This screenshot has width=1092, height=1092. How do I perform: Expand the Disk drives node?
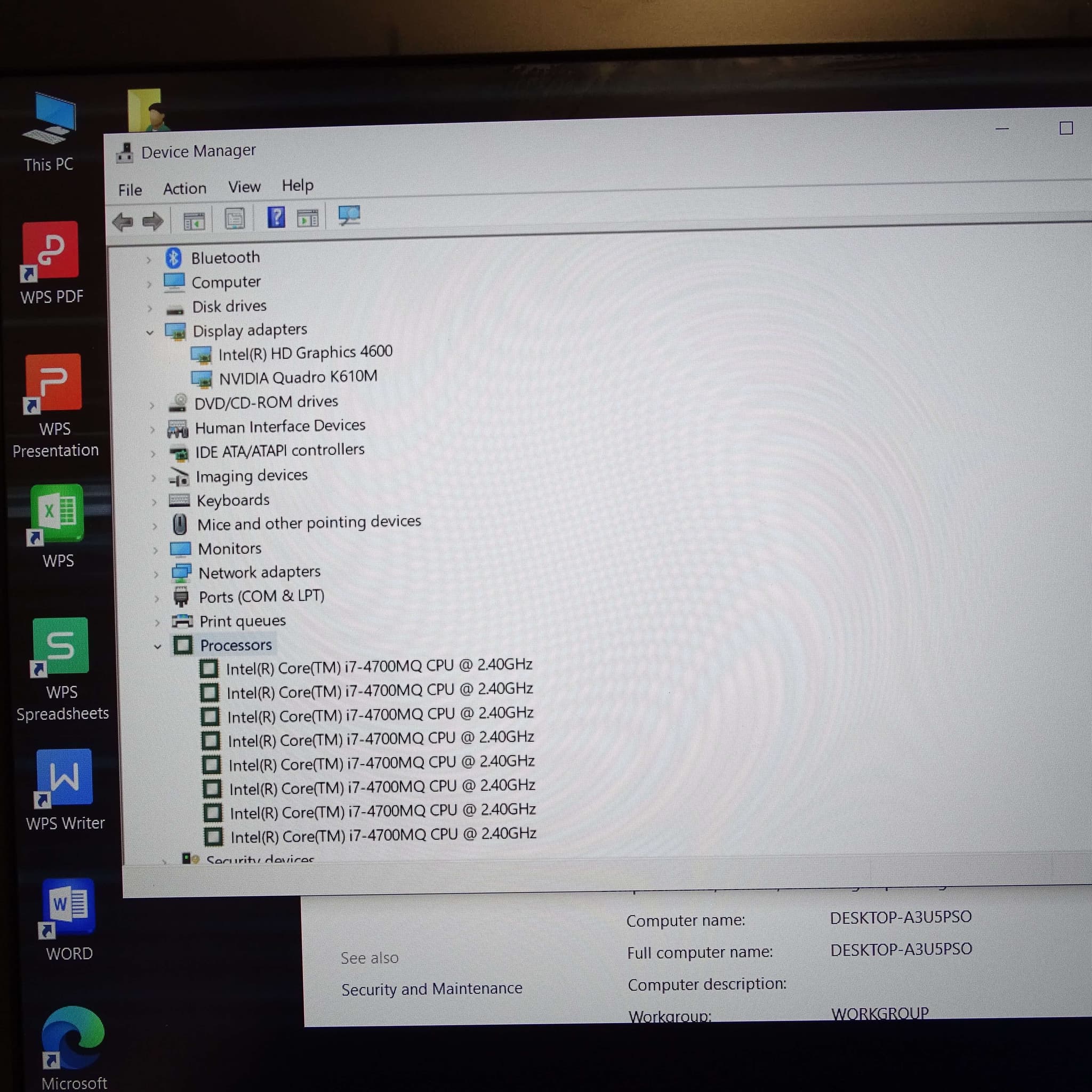click(150, 309)
